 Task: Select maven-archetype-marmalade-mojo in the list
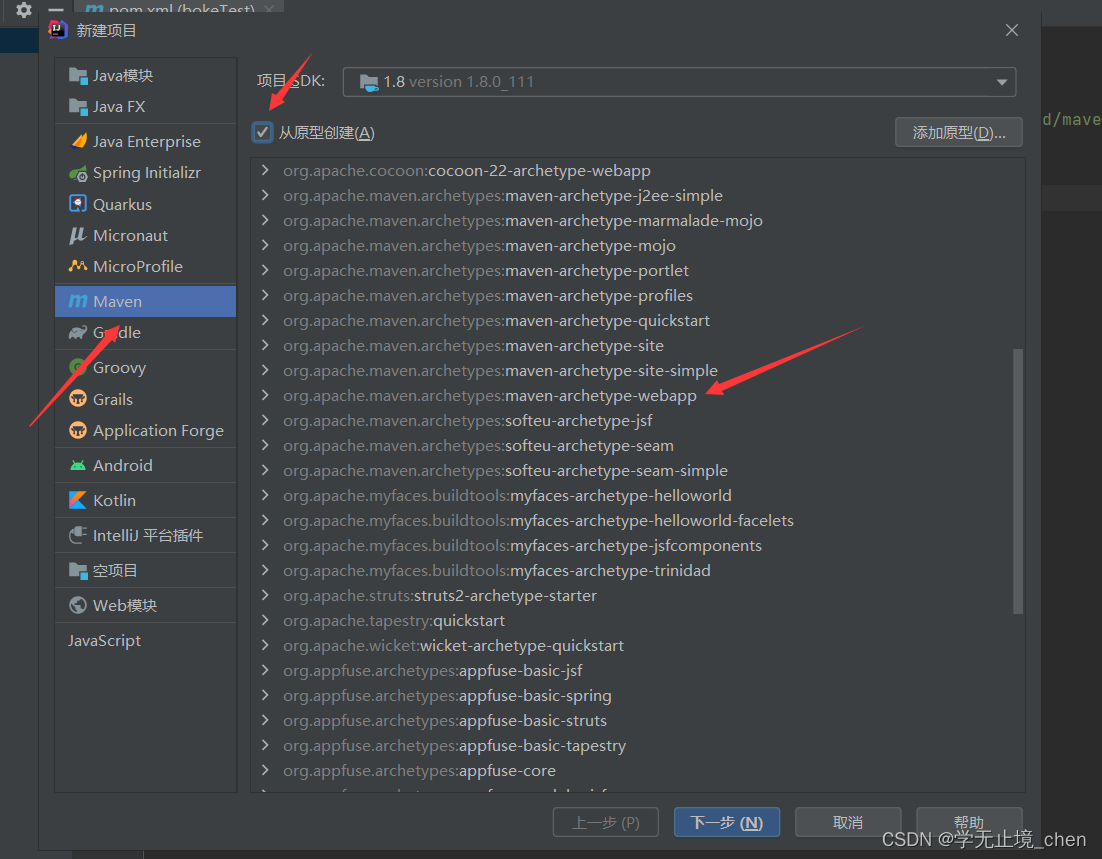tap(523, 221)
